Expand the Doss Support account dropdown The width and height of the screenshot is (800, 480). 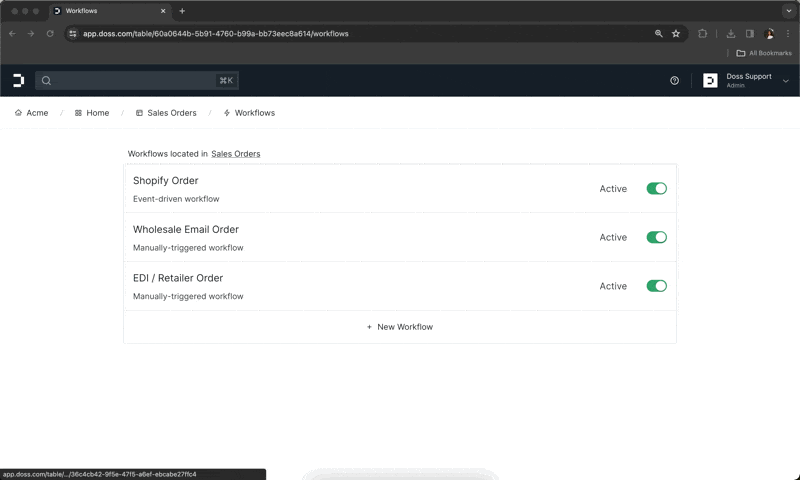pos(786,81)
